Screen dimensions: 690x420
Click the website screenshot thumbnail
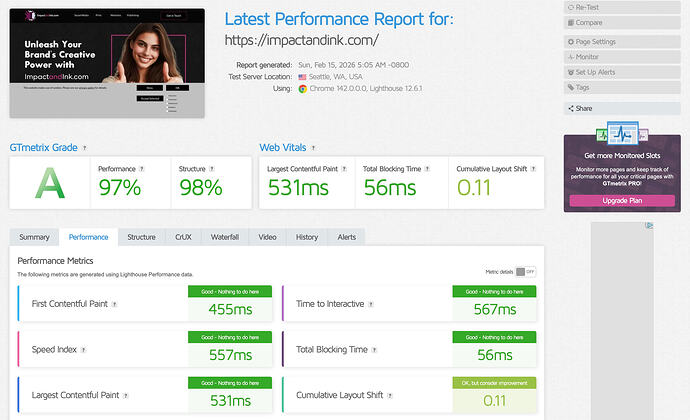[107, 63]
